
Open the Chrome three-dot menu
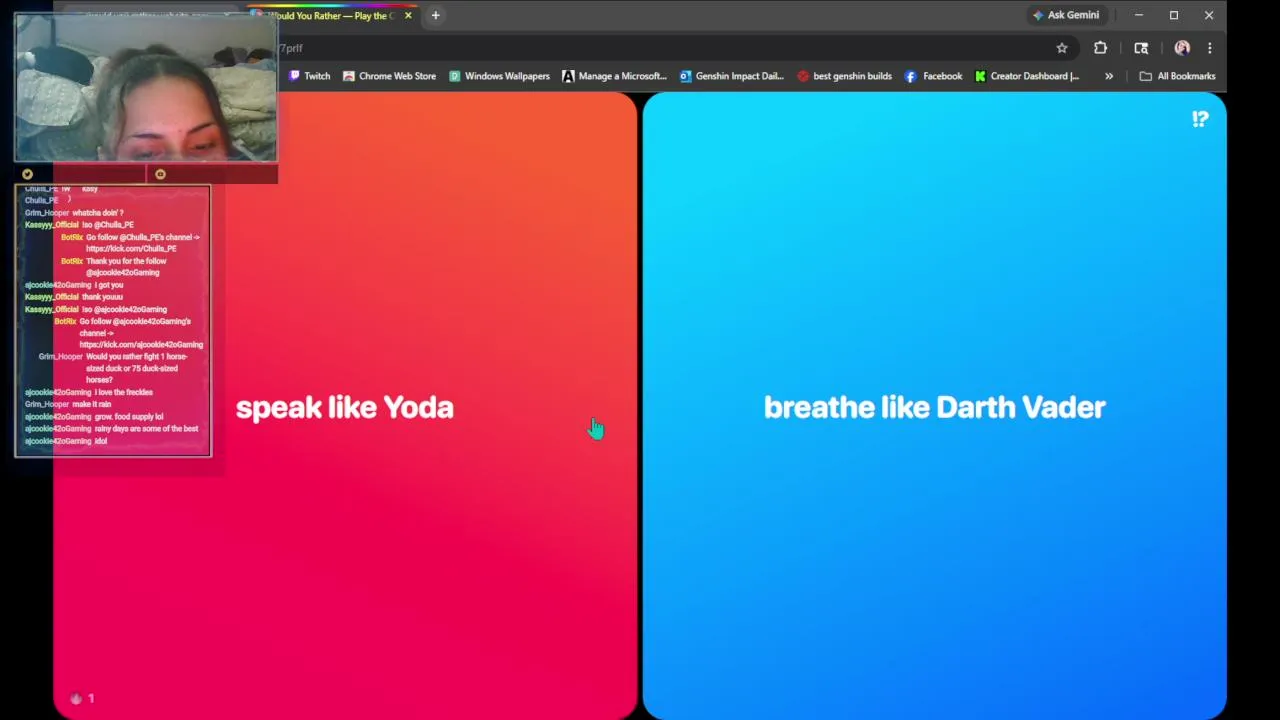click(x=1209, y=48)
